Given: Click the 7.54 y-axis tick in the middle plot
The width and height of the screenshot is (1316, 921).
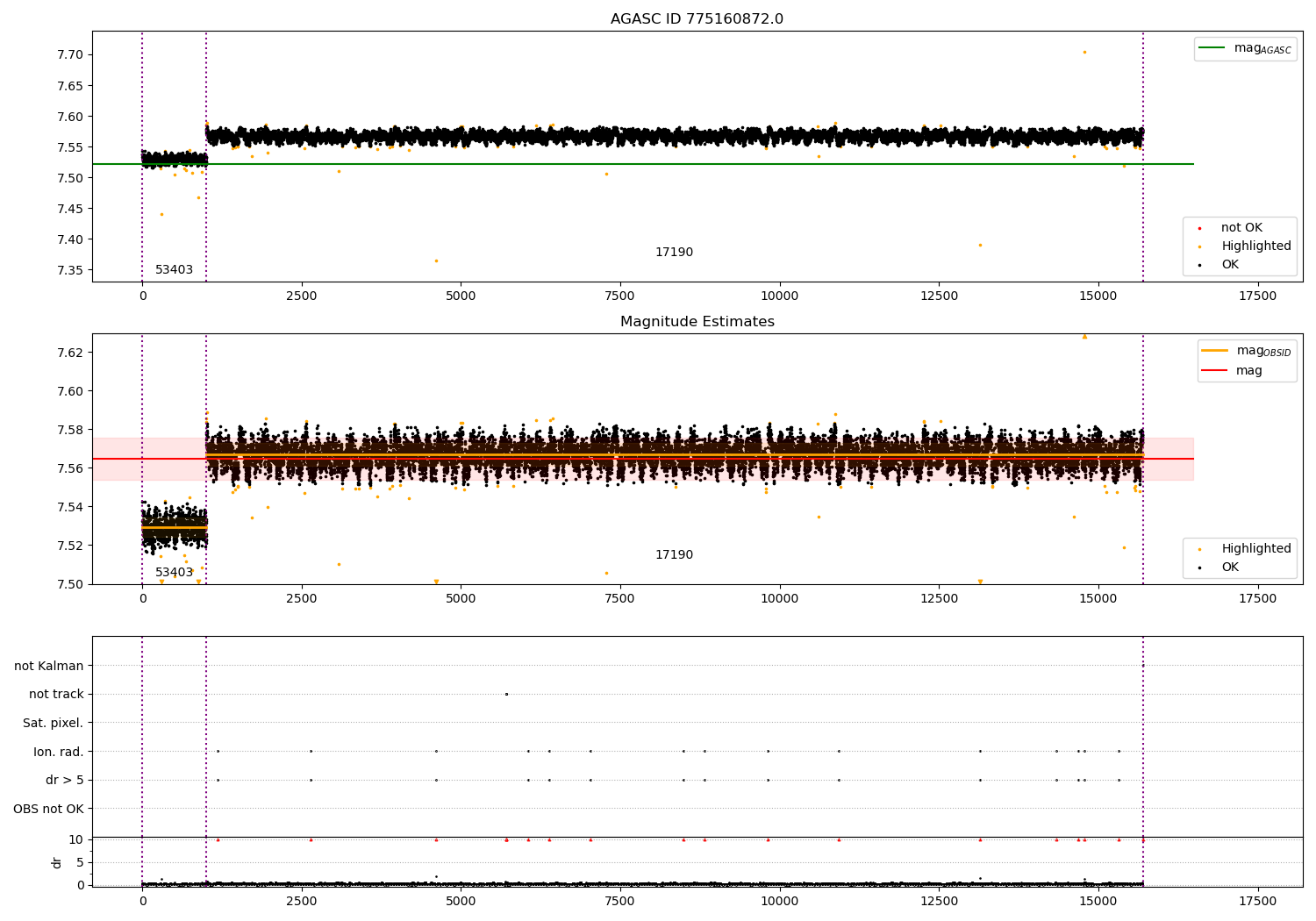Looking at the screenshot, I should (x=70, y=507).
